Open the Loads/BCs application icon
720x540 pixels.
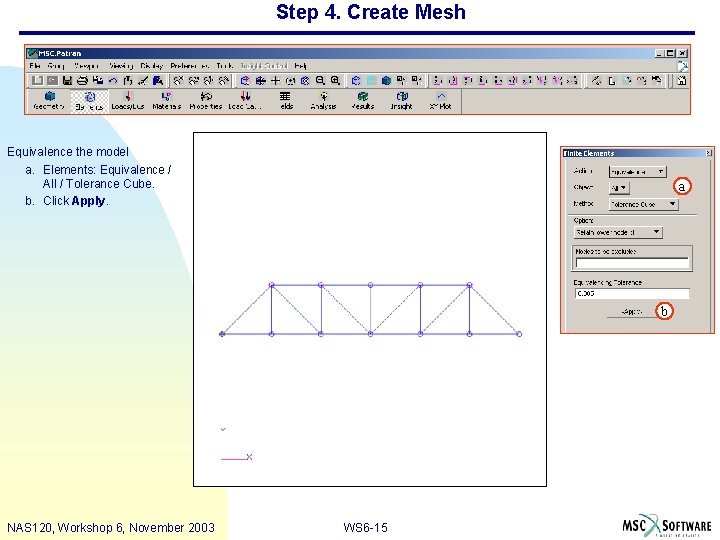(128, 101)
